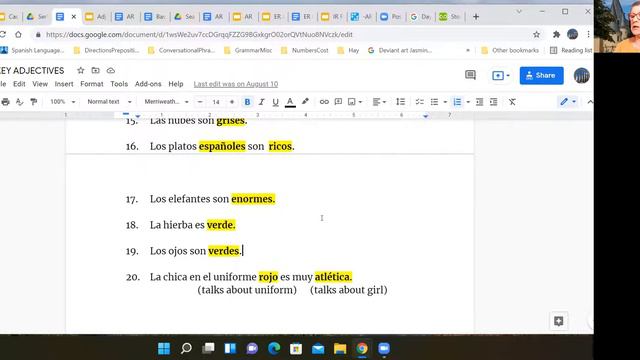Open the Format menu
The image size is (640, 360).
point(92,84)
